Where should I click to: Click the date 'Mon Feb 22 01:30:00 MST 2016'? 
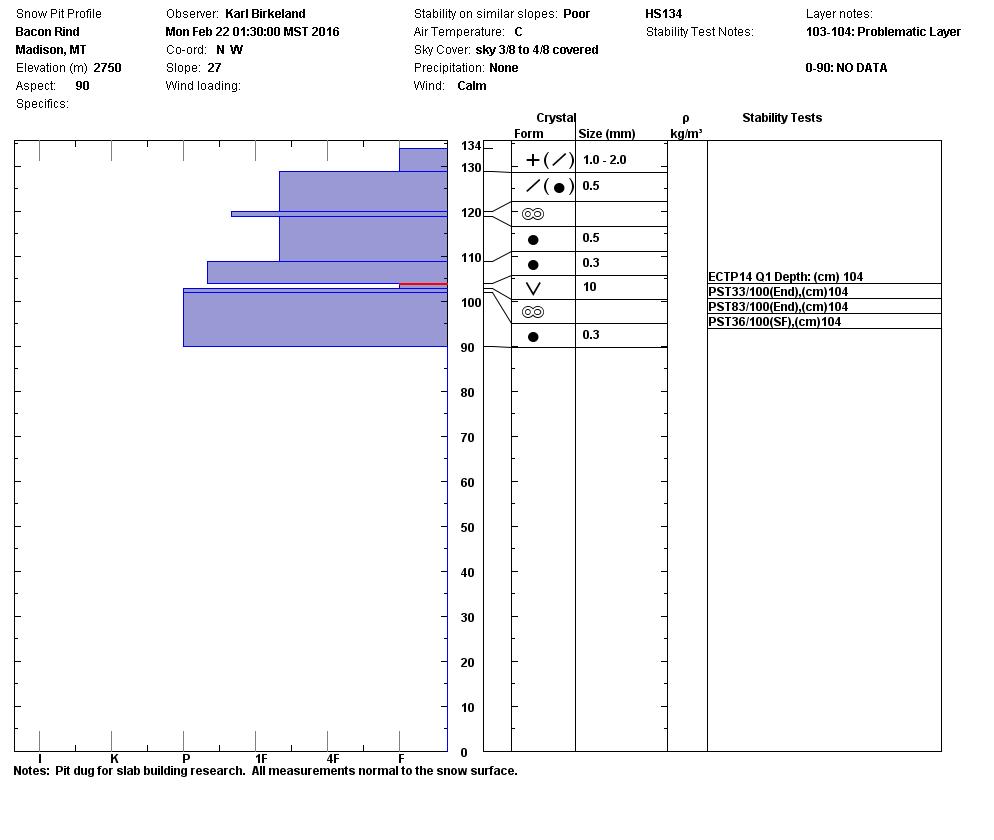252,32
